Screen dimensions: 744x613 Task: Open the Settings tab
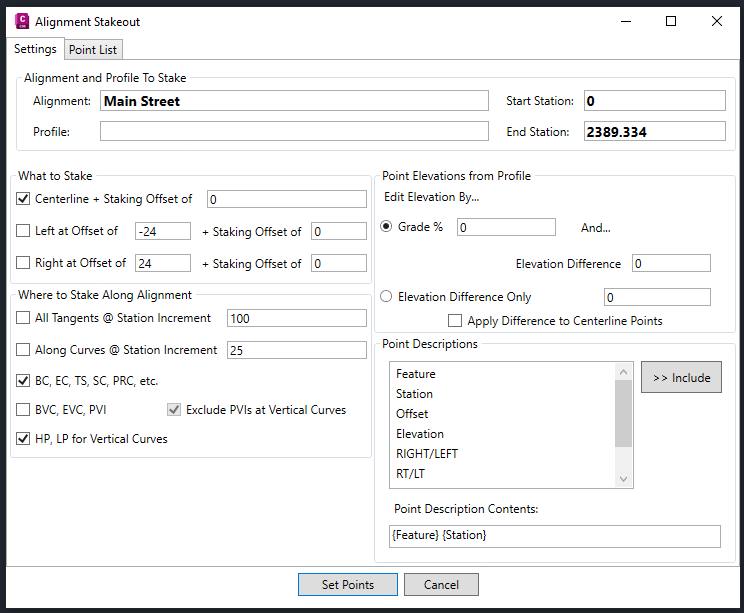point(35,49)
